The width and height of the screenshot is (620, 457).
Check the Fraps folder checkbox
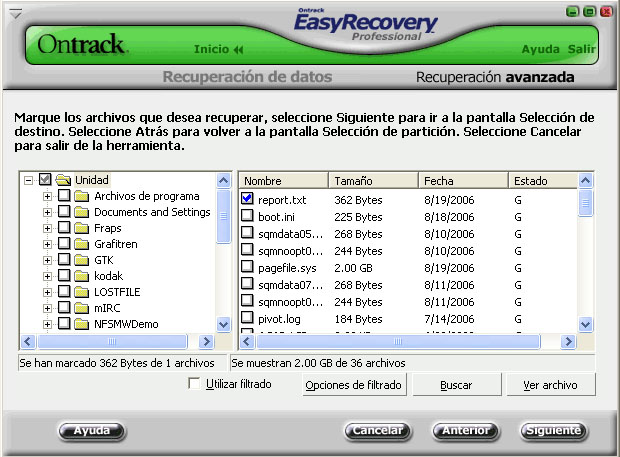tap(64, 227)
